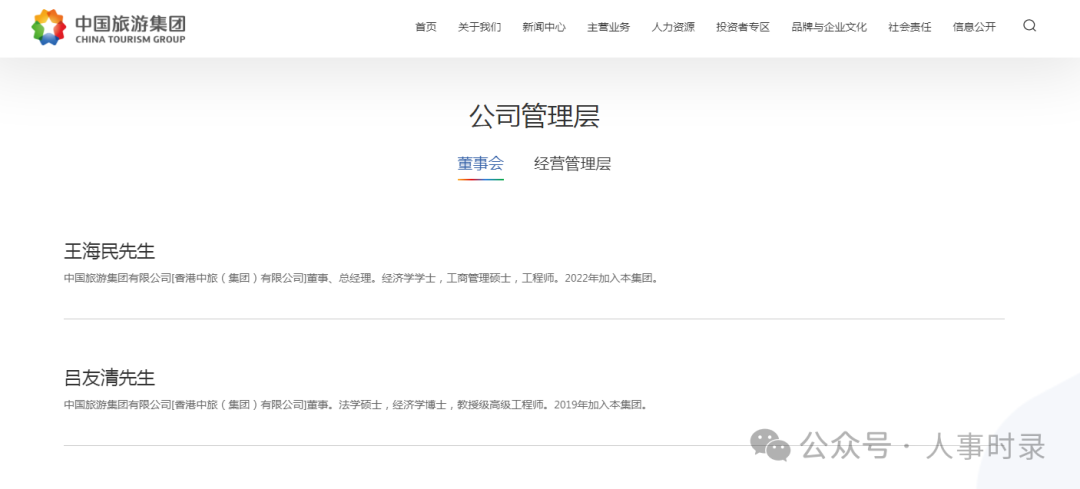Open the search magnifier icon
The height and width of the screenshot is (489, 1080).
coord(1029,26)
